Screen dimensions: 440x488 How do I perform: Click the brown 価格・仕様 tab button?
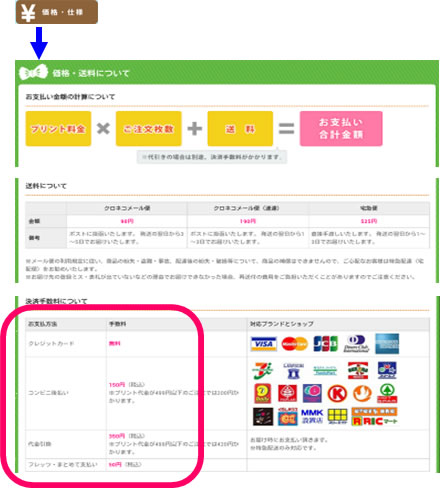pos(57,12)
